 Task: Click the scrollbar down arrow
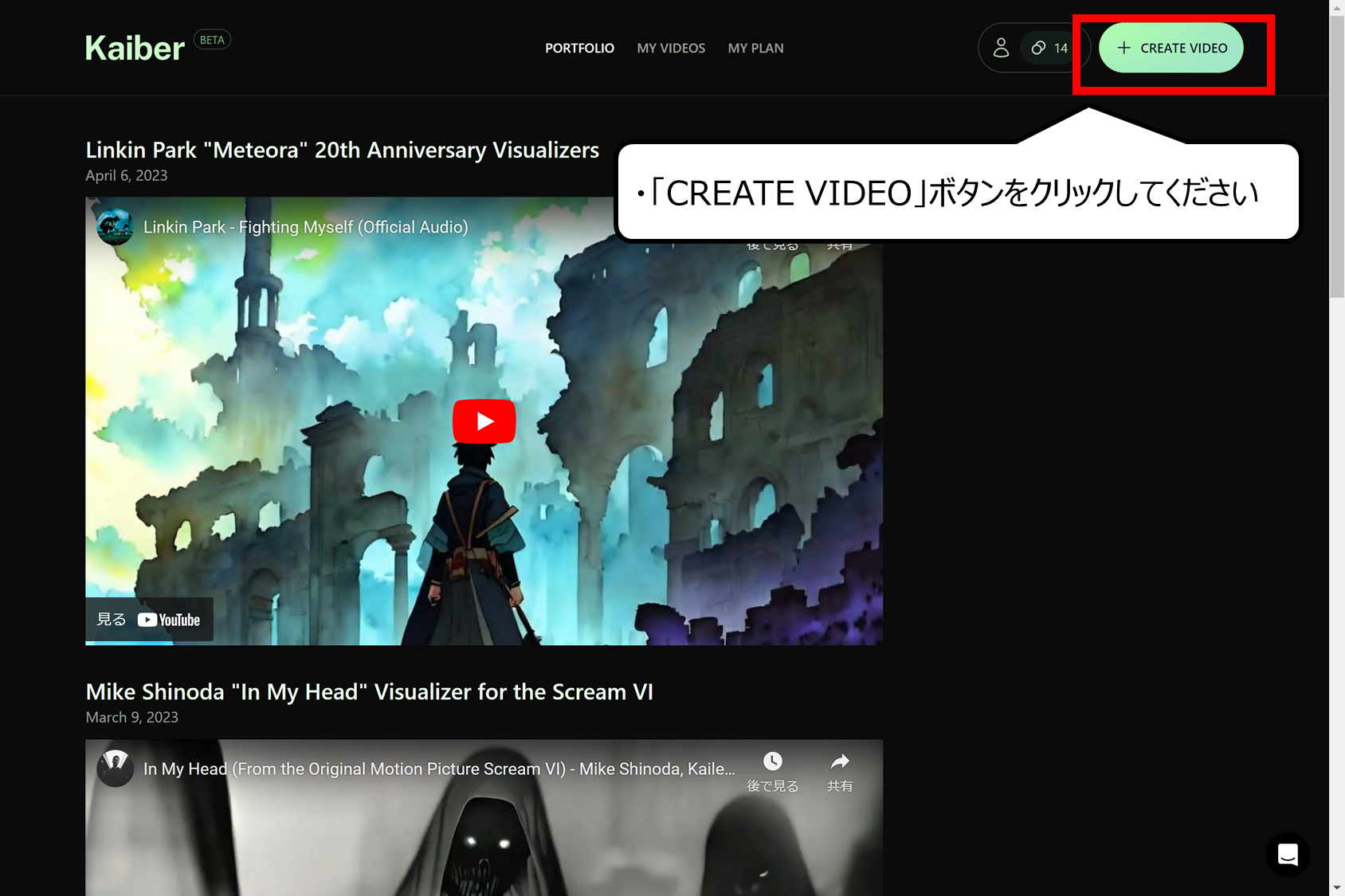[x=1337, y=888]
